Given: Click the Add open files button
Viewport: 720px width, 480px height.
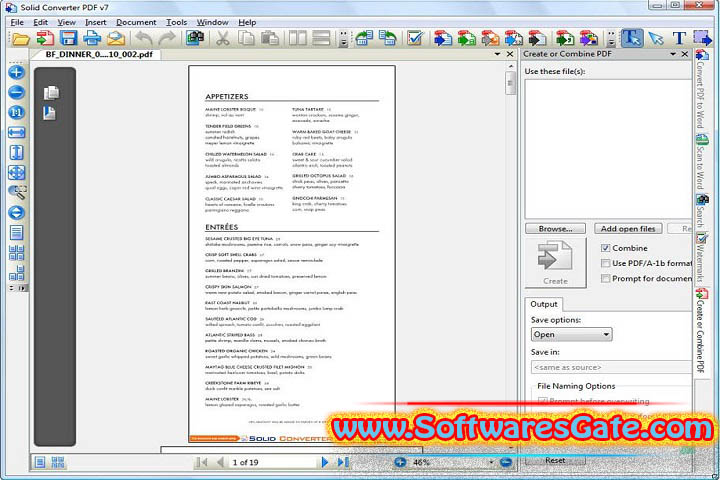Looking at the screenshot, I should [628, 228].
